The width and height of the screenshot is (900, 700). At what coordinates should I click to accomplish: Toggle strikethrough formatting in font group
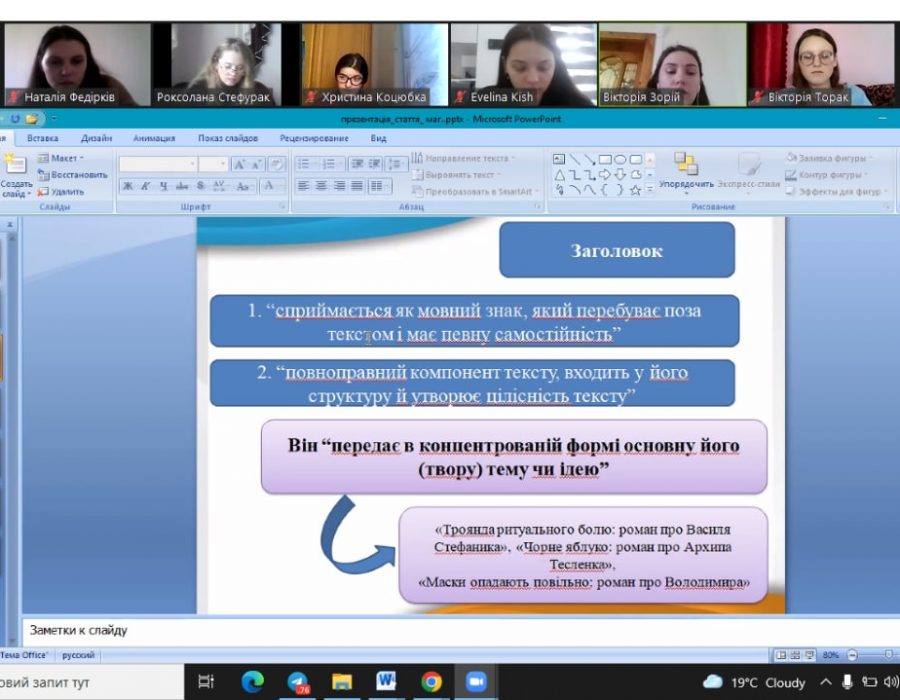182,186
